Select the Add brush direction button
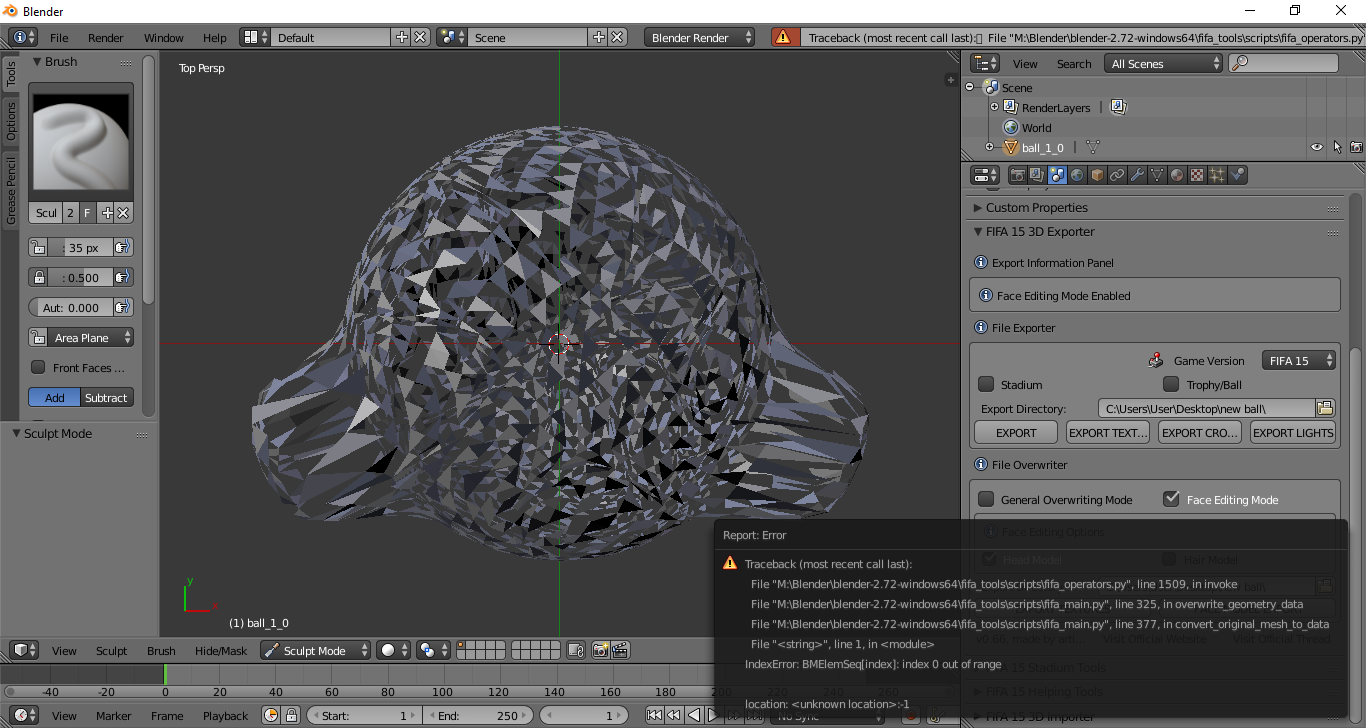 (x=54, y=397)
